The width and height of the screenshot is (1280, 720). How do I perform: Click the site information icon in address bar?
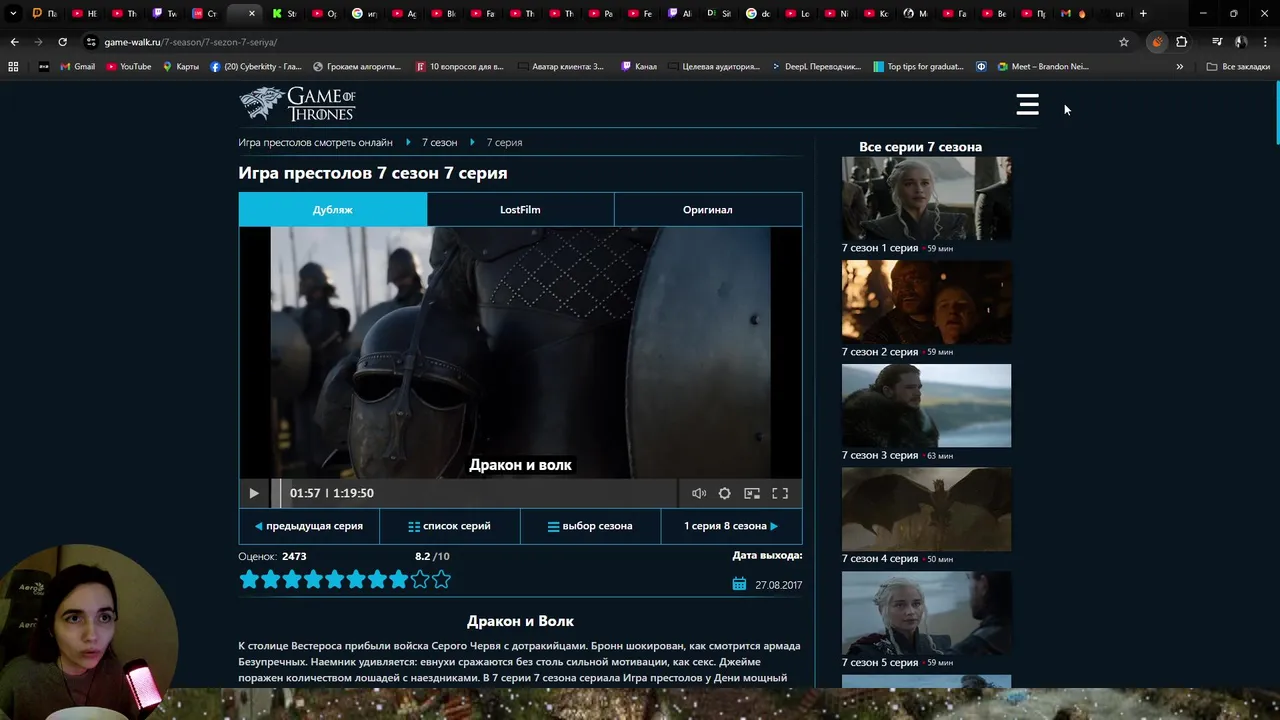[x=91, y=42]
